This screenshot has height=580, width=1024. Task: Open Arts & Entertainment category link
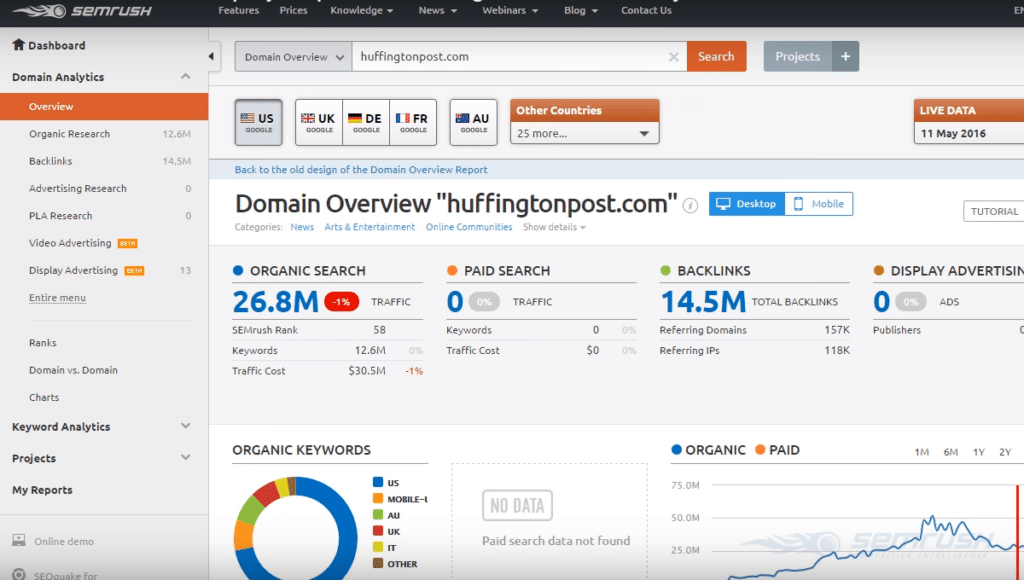[x=370, y=227]
